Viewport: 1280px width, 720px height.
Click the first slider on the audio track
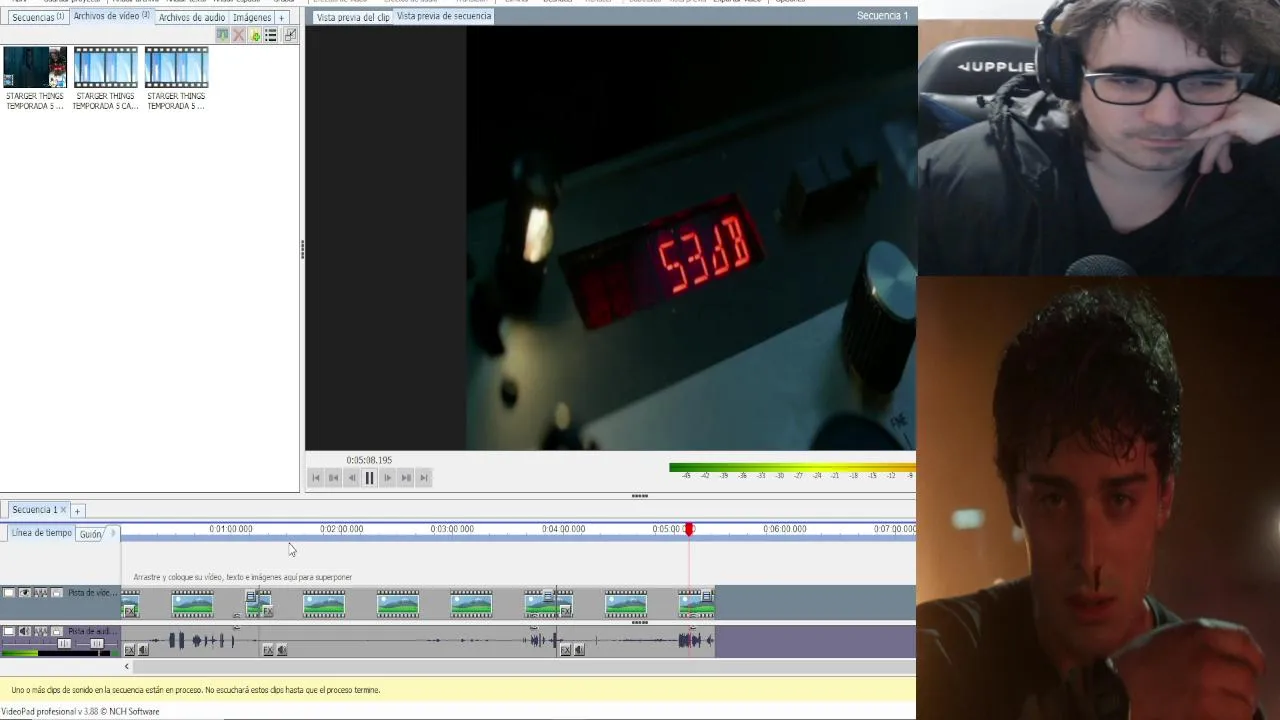pos(64,644)
